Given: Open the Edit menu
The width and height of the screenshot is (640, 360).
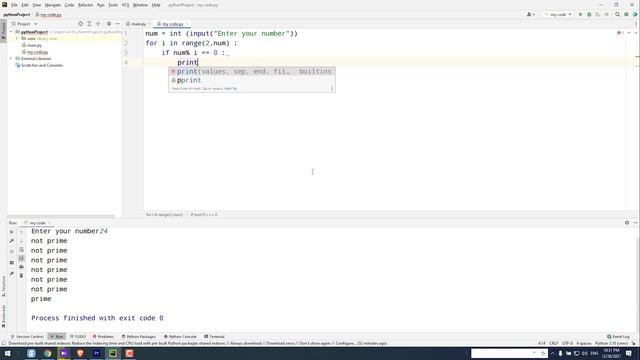Looking at the screenshot, I should click(x=25, y=5).
